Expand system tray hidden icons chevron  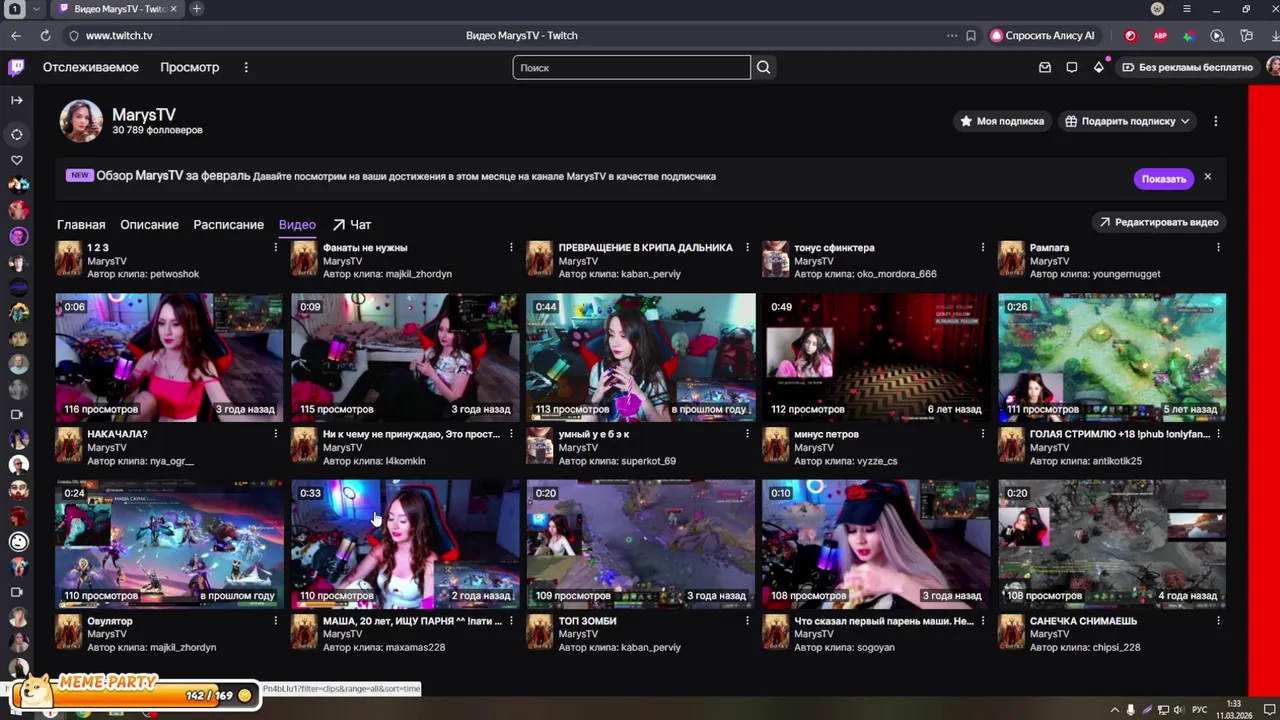[1114, 710]
